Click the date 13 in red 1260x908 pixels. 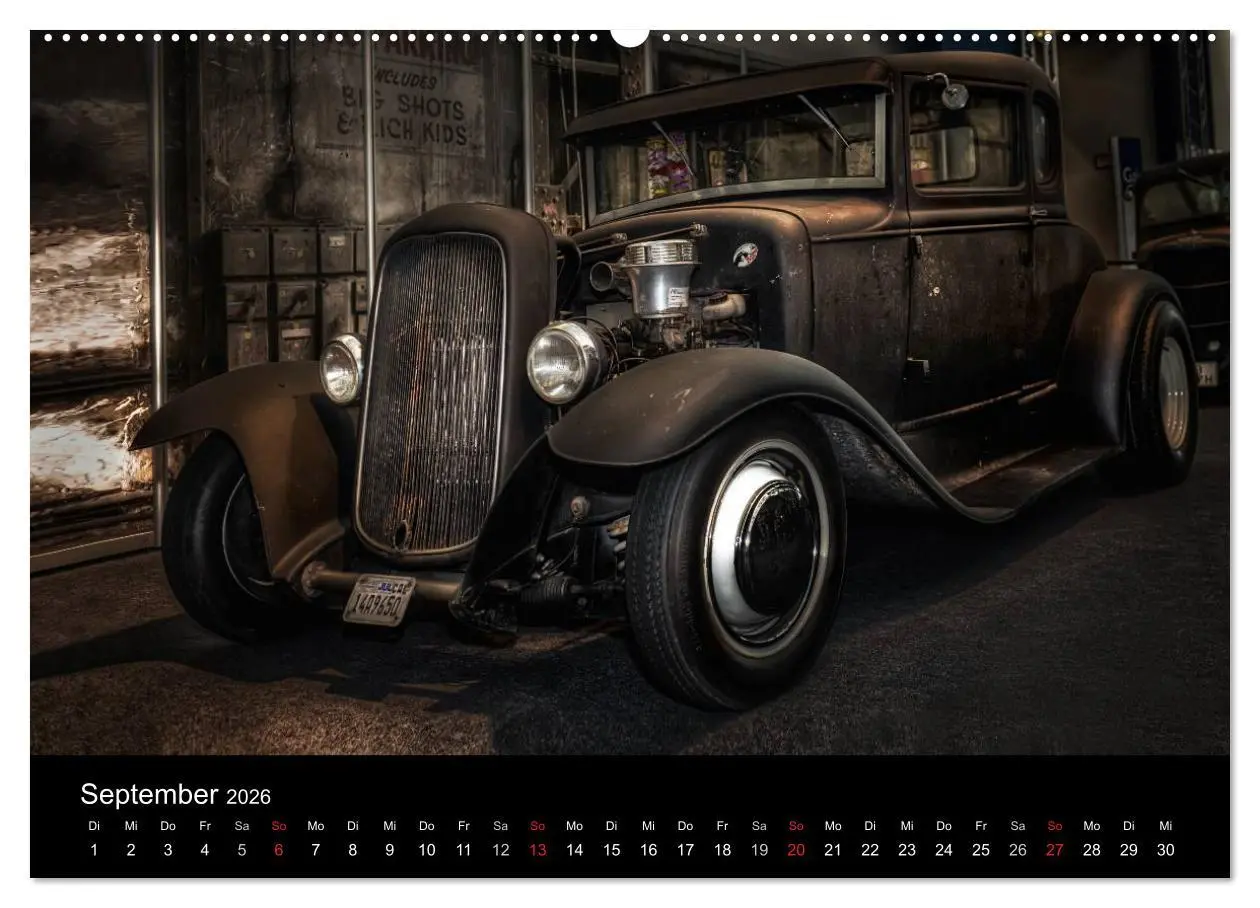[x=537, y=850]
